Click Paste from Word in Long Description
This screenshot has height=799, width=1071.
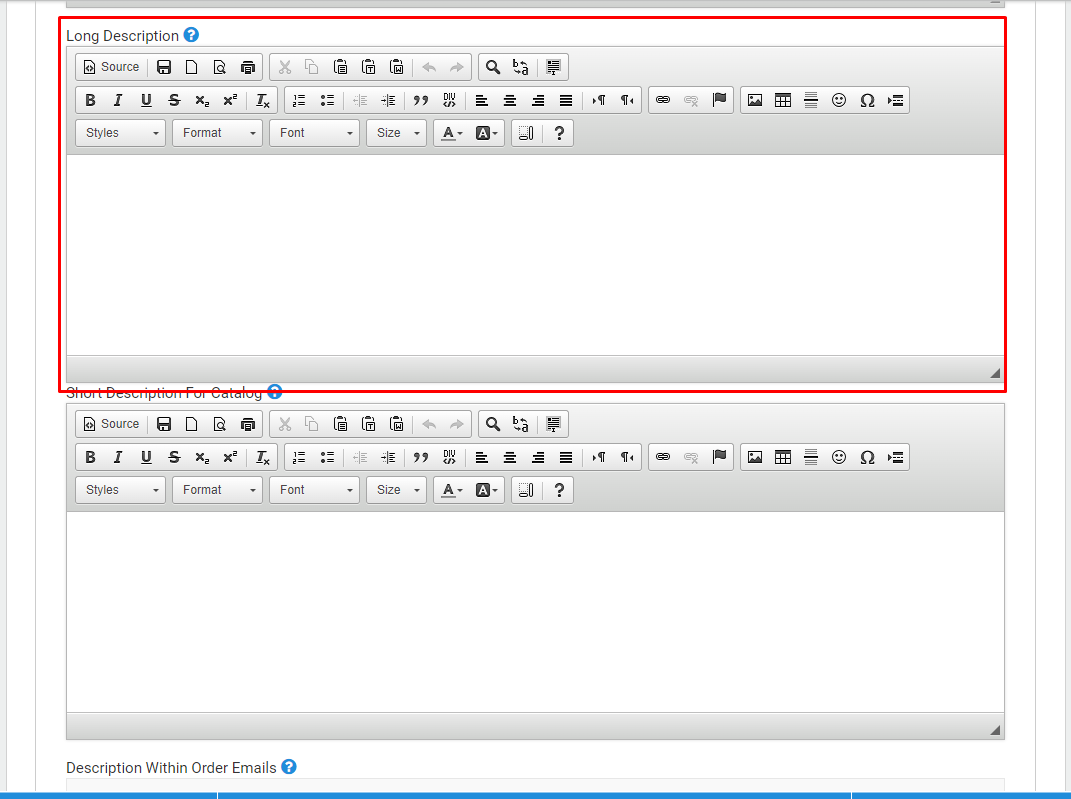(397, 67)
